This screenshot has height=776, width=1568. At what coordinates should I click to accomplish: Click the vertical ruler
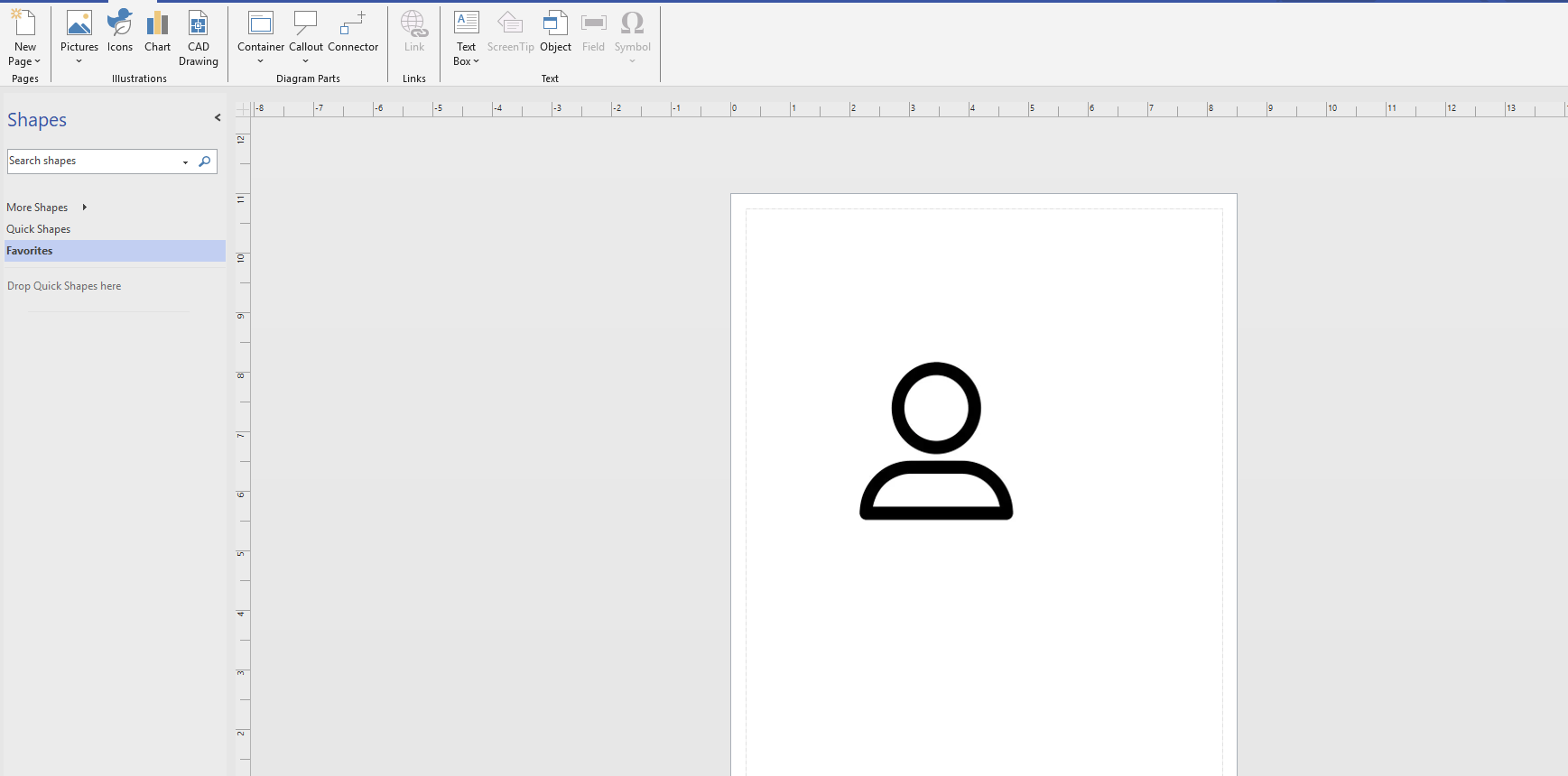tap(243, 447)
